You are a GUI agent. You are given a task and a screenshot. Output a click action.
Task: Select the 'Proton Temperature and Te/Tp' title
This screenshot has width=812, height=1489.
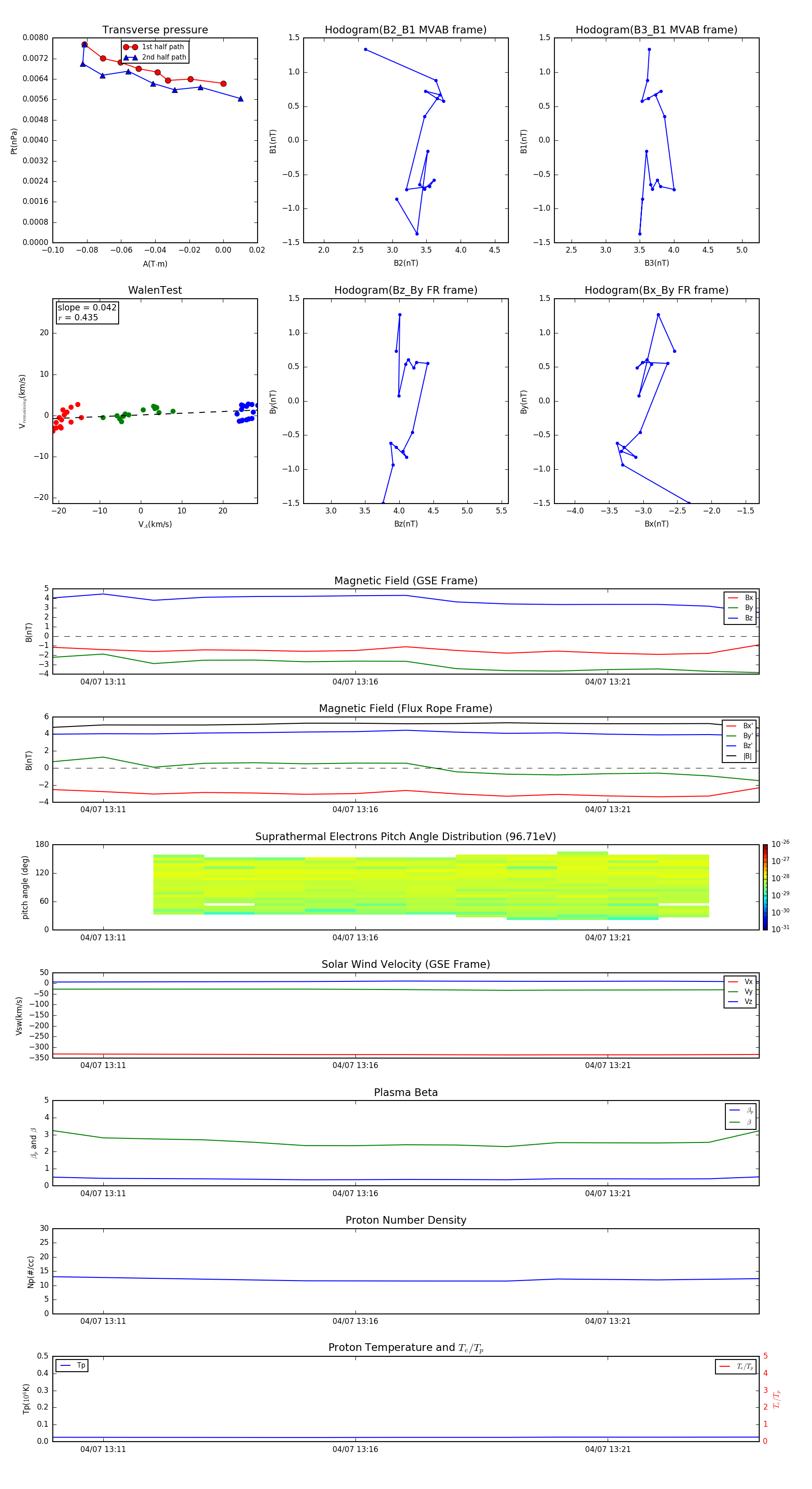(406, 1348)
